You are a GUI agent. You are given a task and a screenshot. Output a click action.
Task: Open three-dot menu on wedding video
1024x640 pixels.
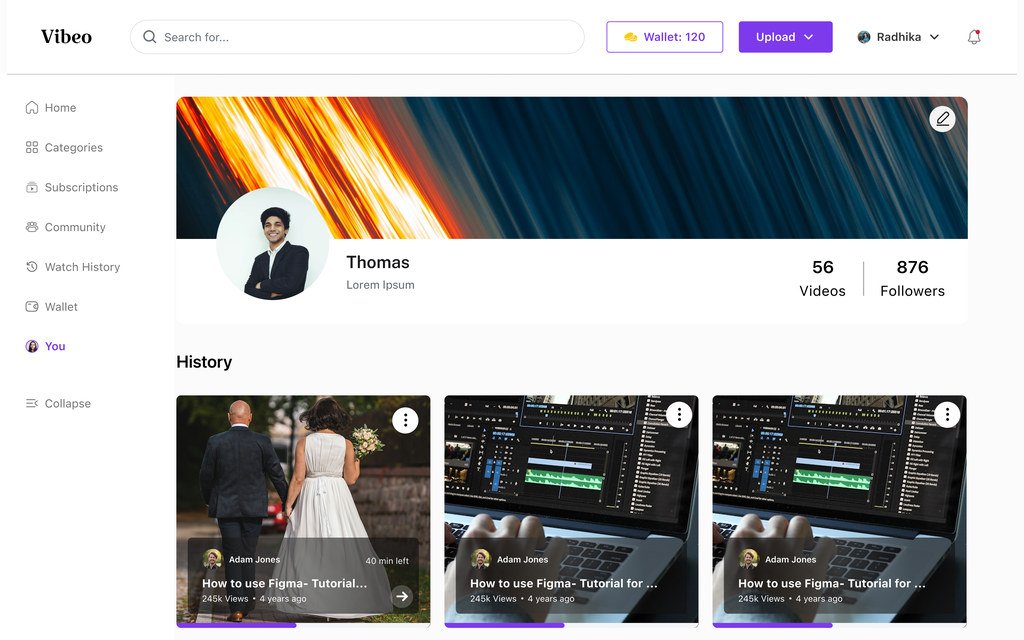(x=405, y=420)
